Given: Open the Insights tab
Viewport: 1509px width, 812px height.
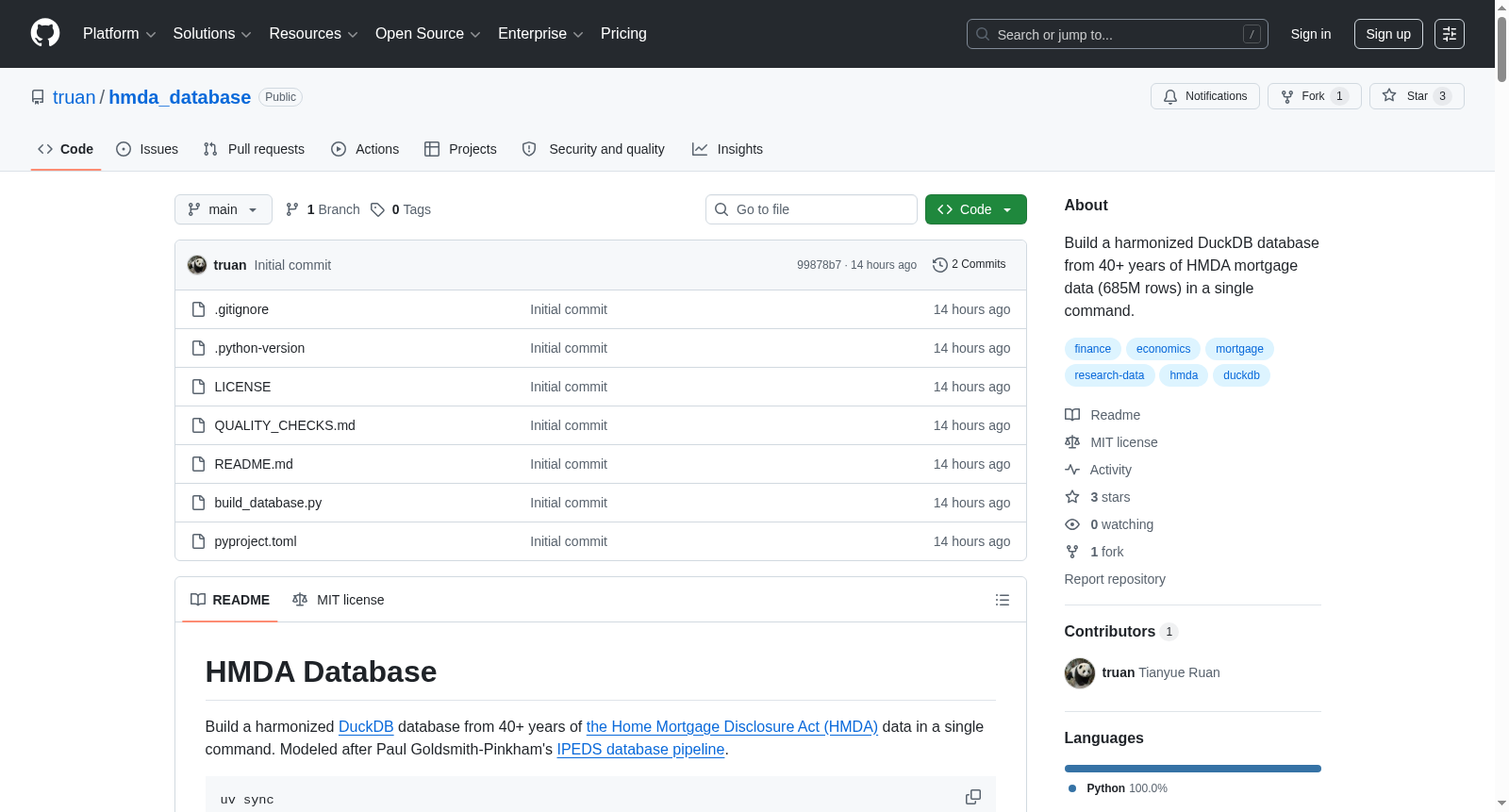Looking at the screenshot, I should point(727,149).
